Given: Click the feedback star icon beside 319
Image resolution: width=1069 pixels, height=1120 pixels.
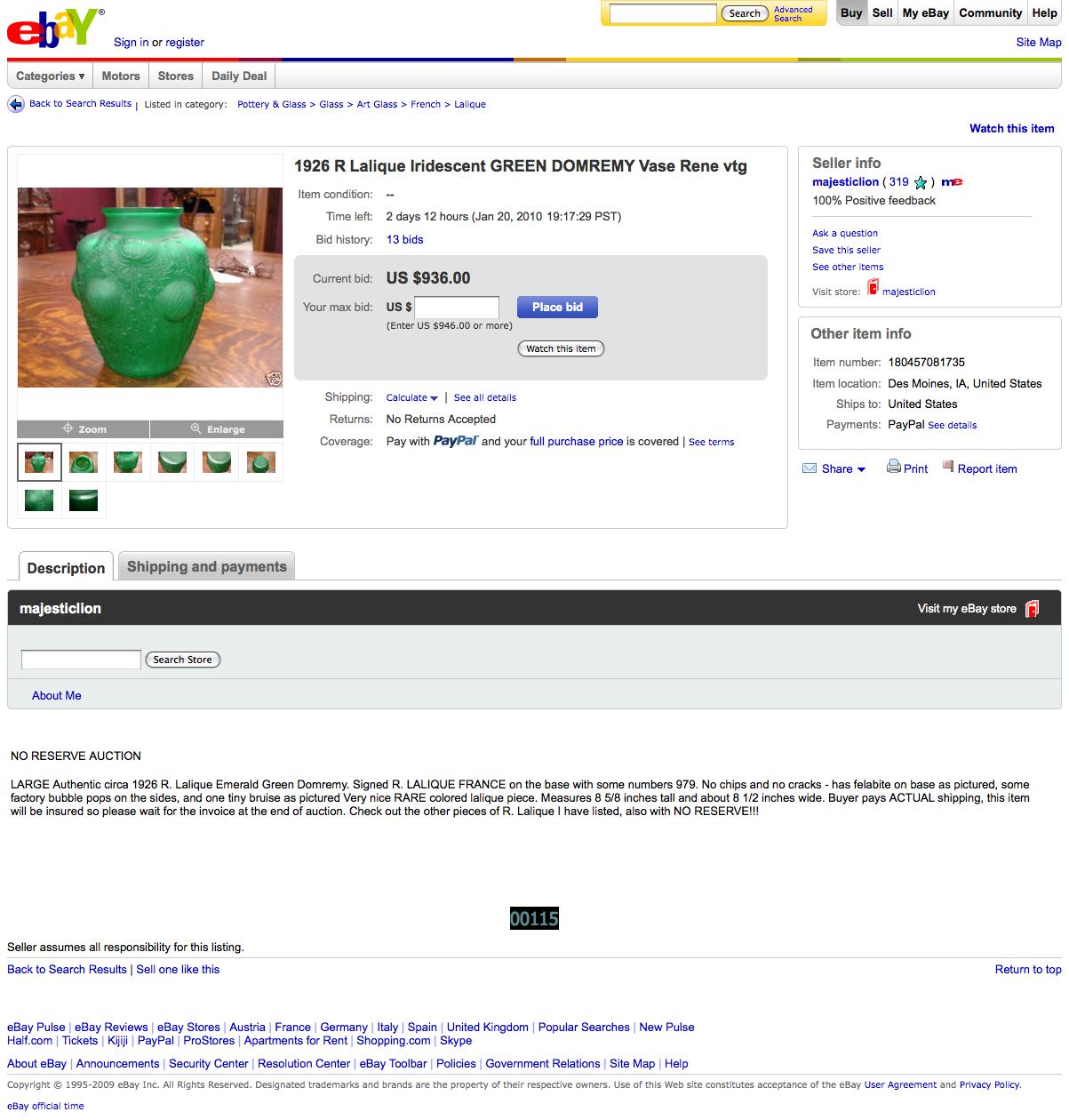Looking at the screenshot, I should coord(921,182).
